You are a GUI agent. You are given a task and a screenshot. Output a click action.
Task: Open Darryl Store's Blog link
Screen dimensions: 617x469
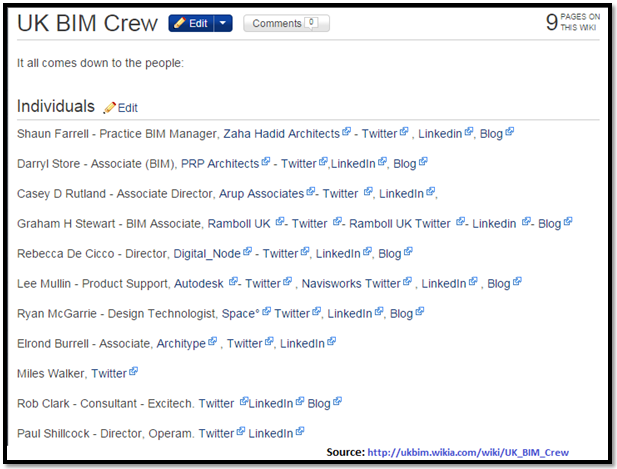[x=405, y=164]
